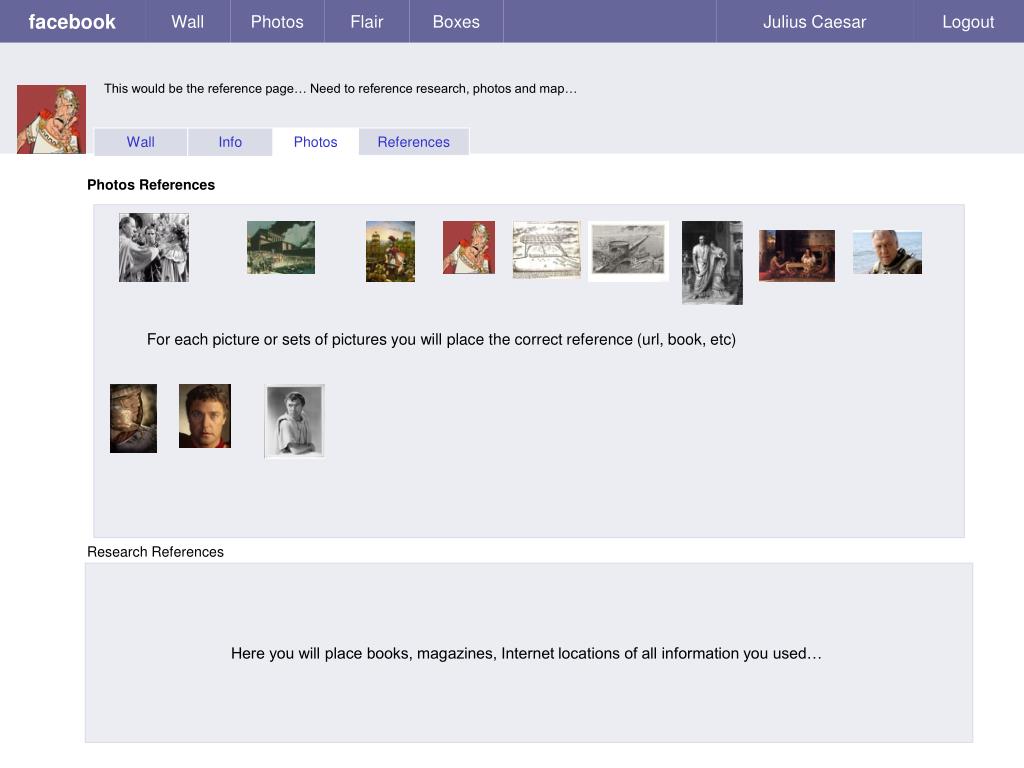
Task: Open the sepia fortification map thumbnail
Action: (547, 249)
